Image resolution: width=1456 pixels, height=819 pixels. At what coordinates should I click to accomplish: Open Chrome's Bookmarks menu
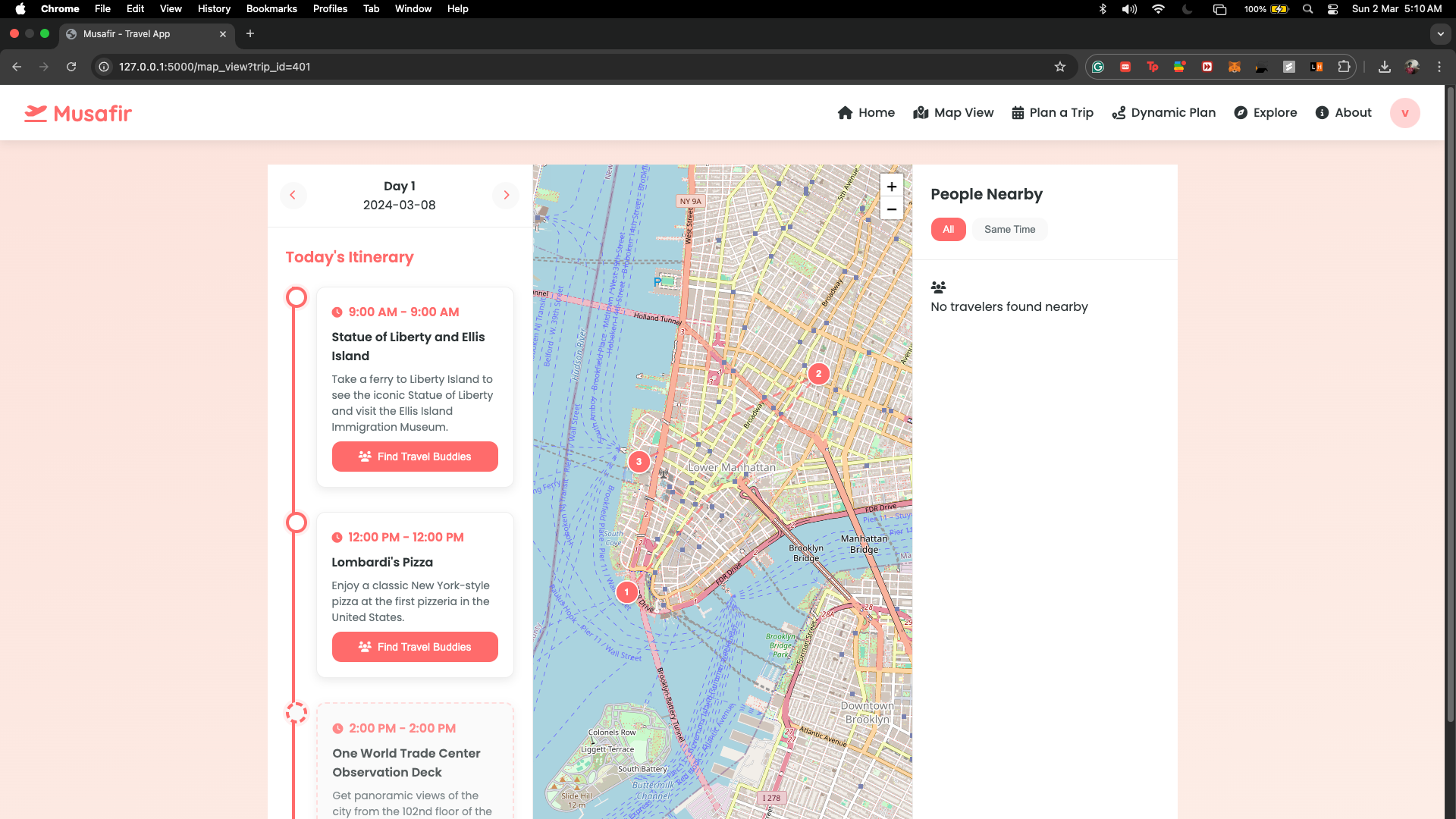tap(271, 9)
